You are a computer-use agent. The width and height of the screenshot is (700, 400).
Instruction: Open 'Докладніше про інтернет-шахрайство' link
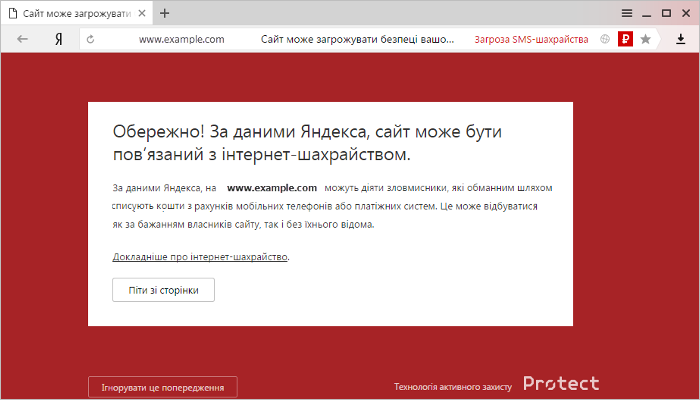[x=200, y=257]
